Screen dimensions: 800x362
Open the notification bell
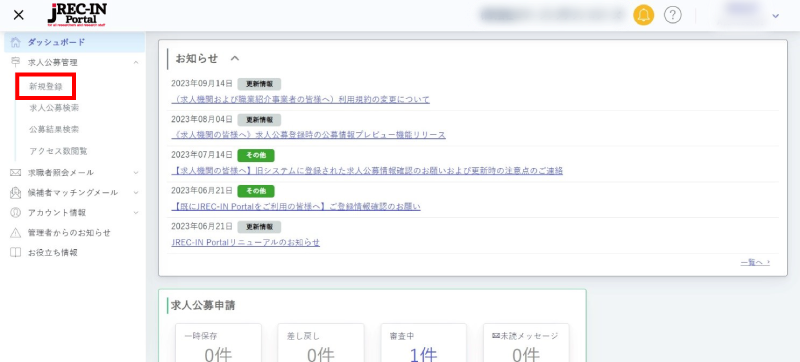[x=644, y=15]
